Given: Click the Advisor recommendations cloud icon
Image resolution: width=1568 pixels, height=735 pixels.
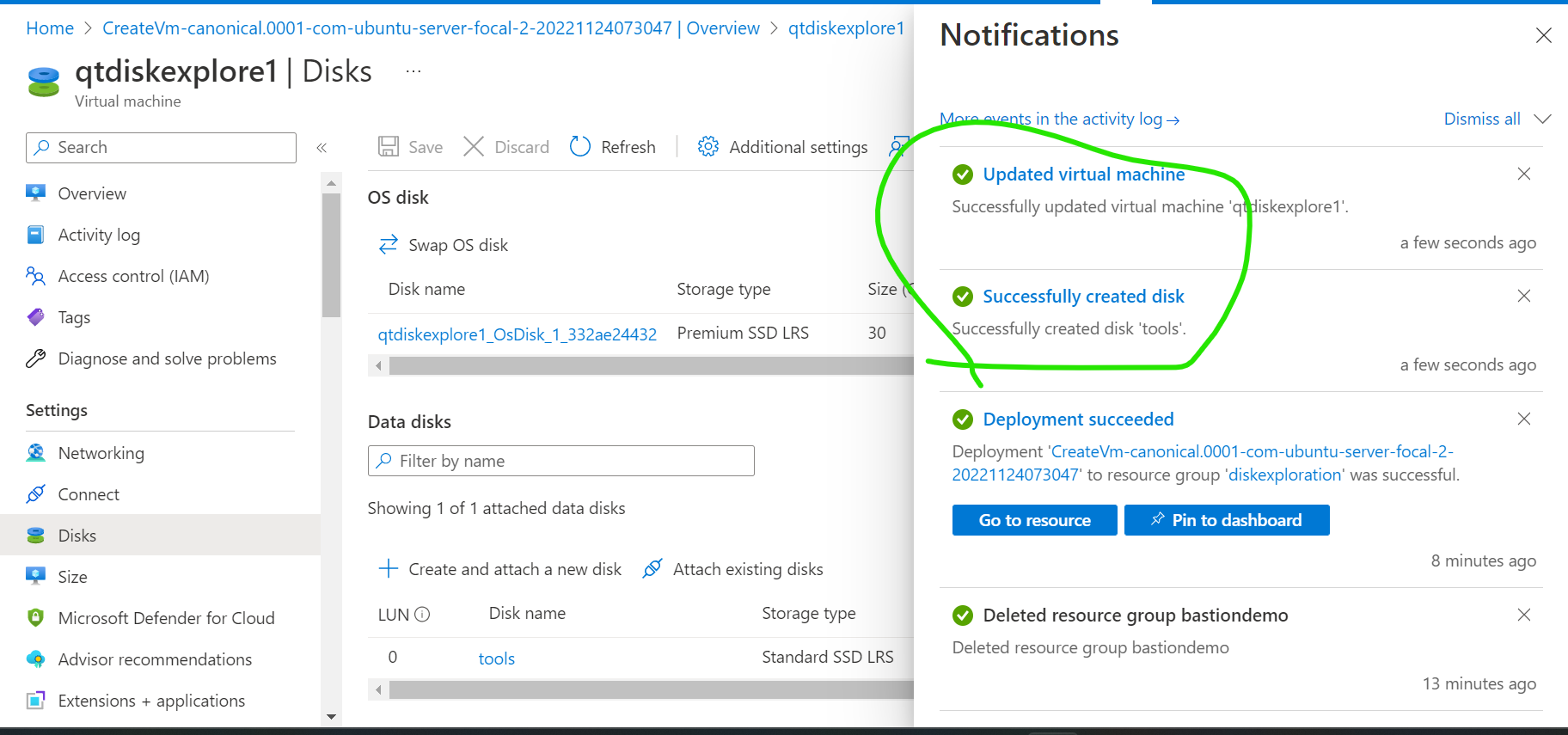Looking at the screenshot, I should coord(35,659).
